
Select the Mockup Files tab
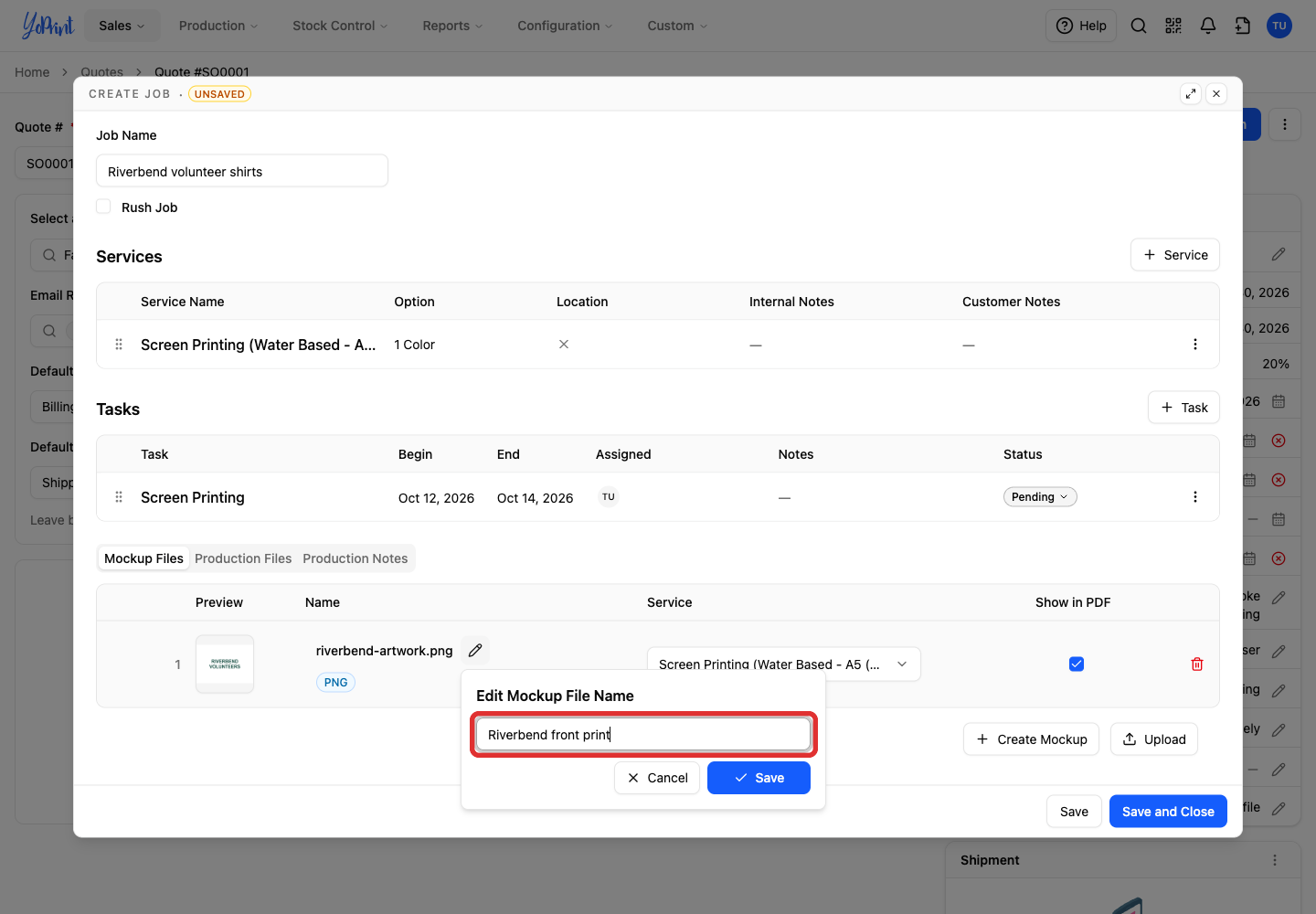(x=143, y=558)
